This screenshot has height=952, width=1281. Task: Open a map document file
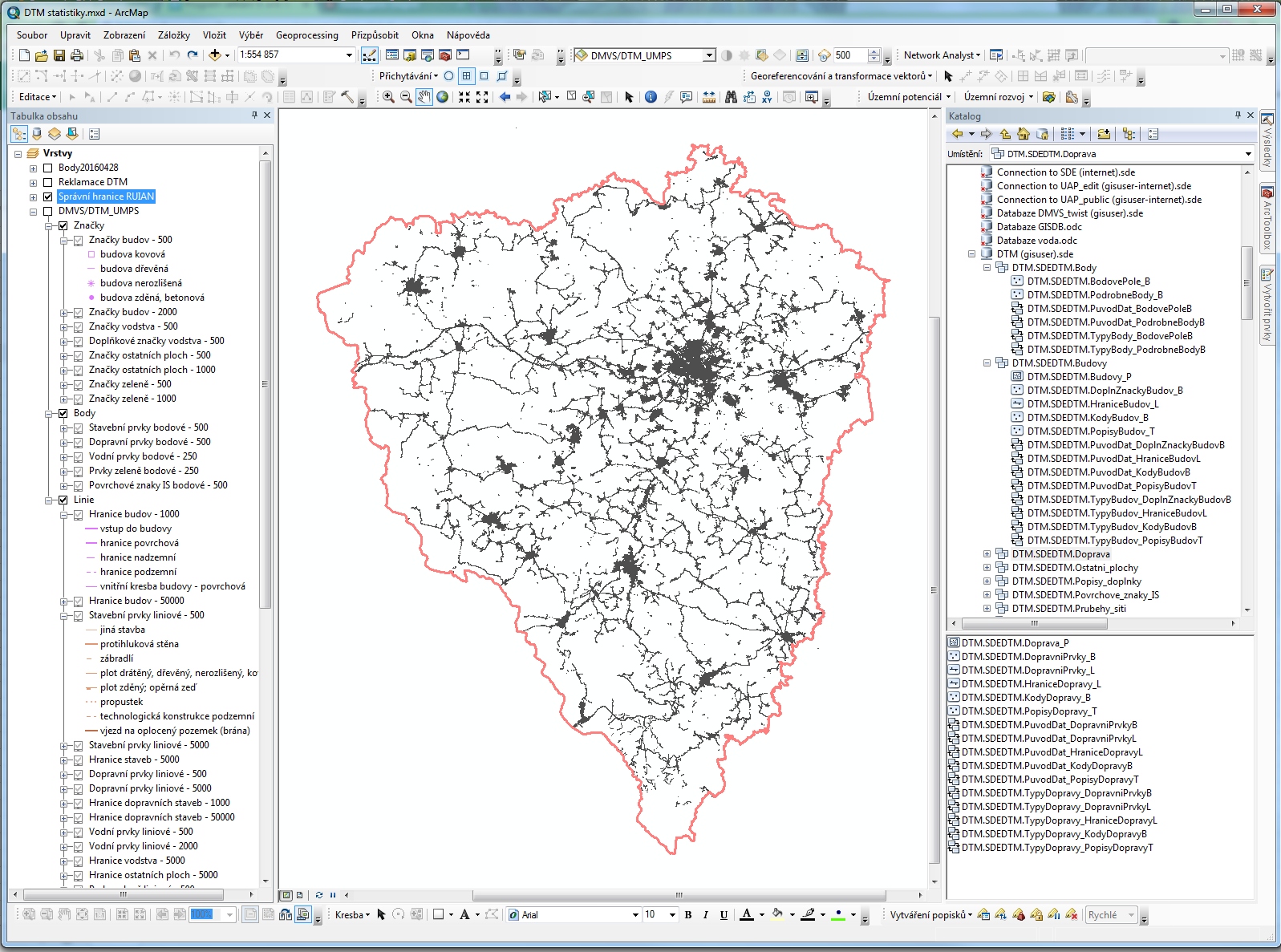click(x=42, y=55)
